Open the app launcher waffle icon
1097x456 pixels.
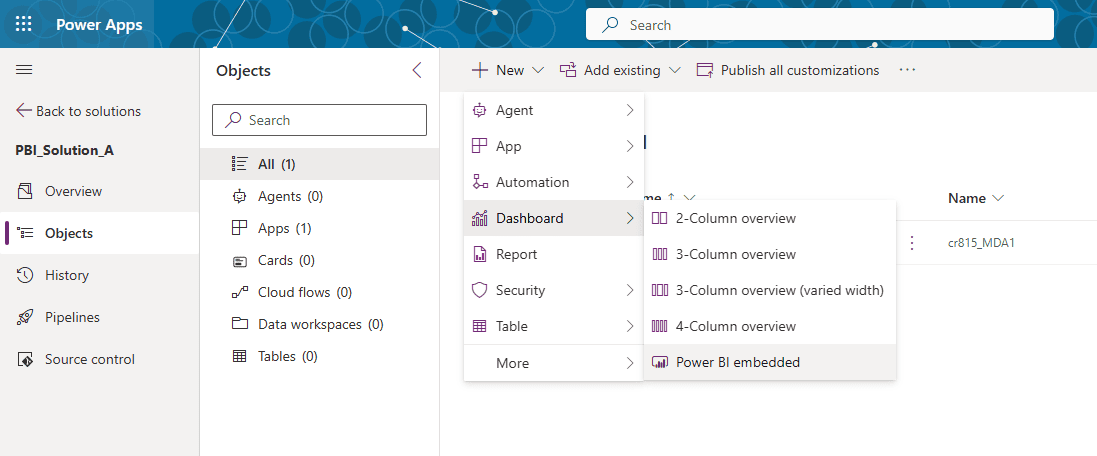tap(24, 24)
